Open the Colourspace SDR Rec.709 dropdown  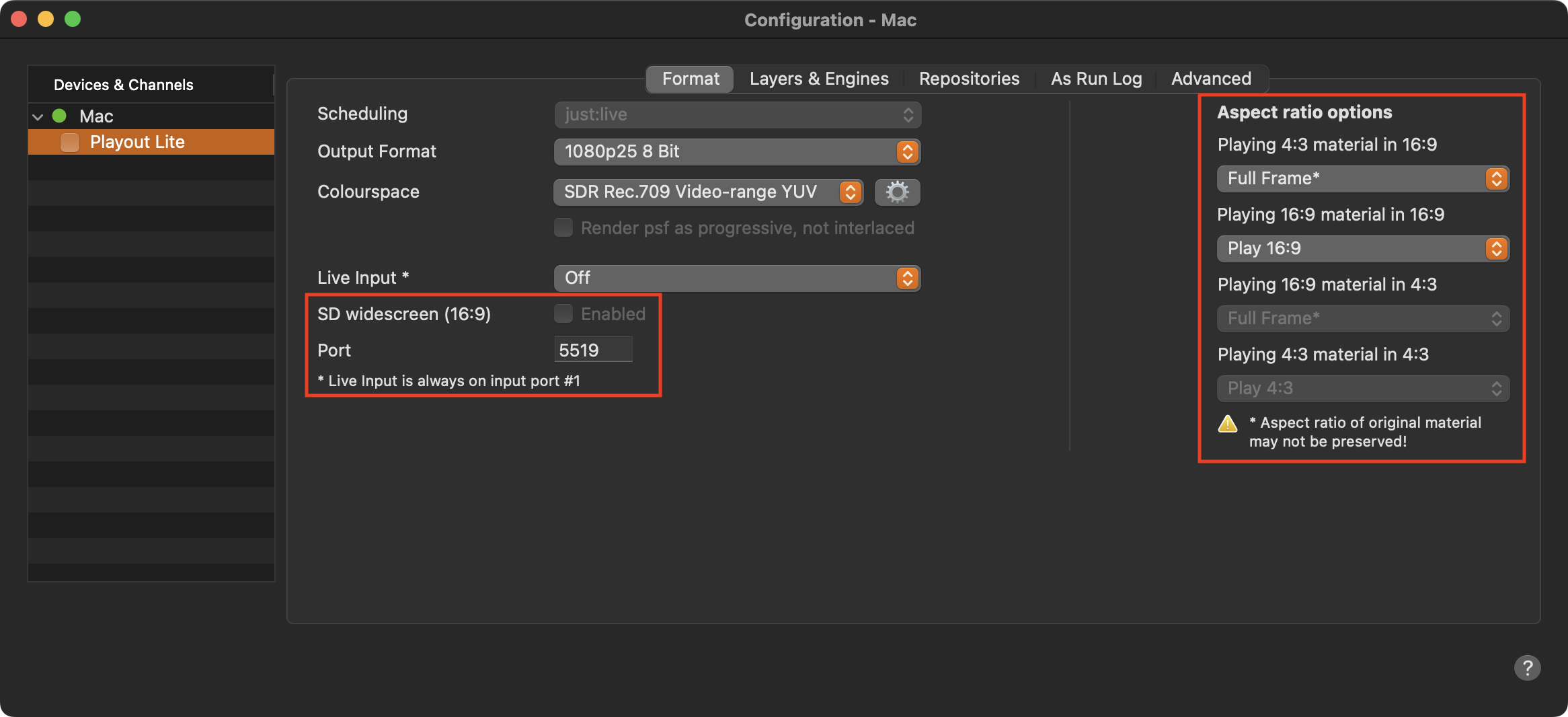[709, 192]
